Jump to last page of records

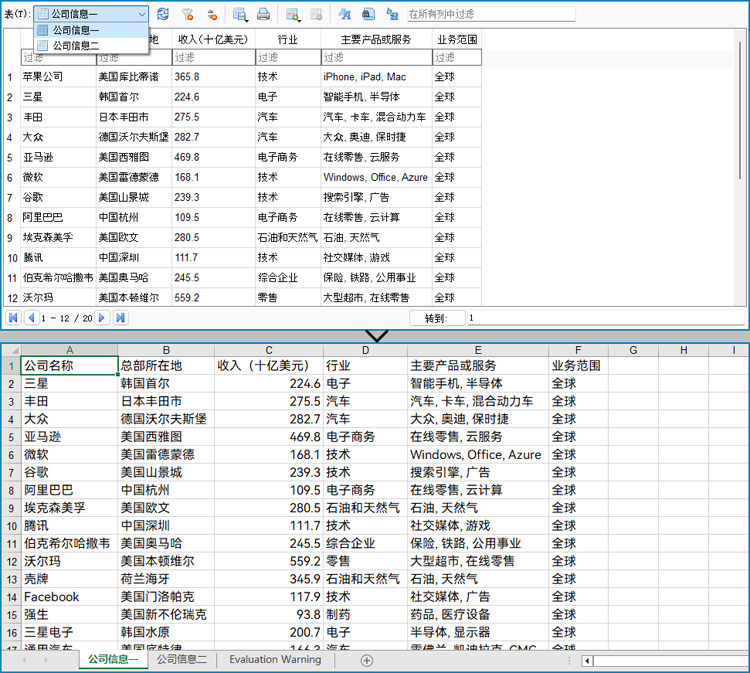(121, 318)
